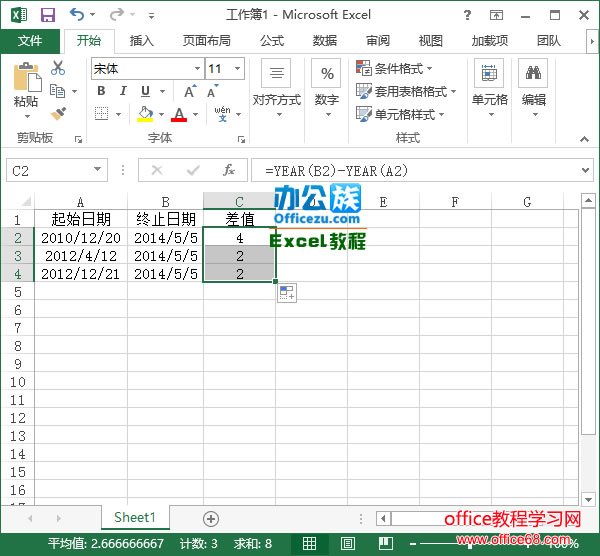The height and width of the screenshot is (556, 600).
Task: Click the Auto Fill Options icon
Action: tap(287, 293)
